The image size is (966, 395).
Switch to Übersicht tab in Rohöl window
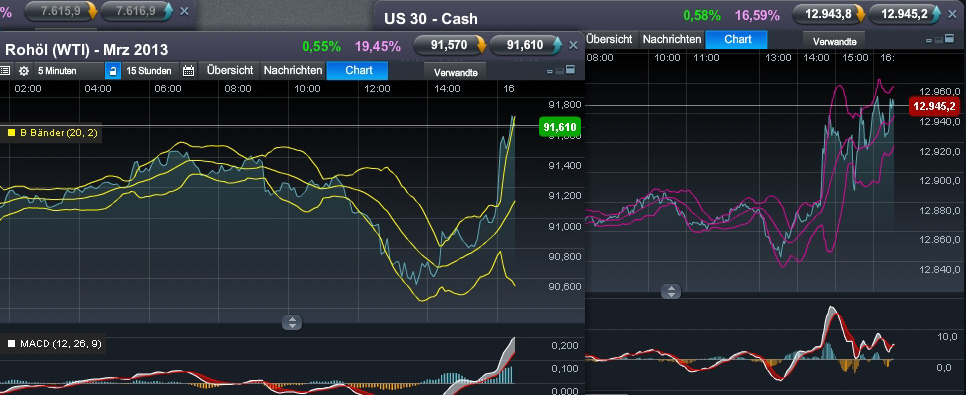230,70
